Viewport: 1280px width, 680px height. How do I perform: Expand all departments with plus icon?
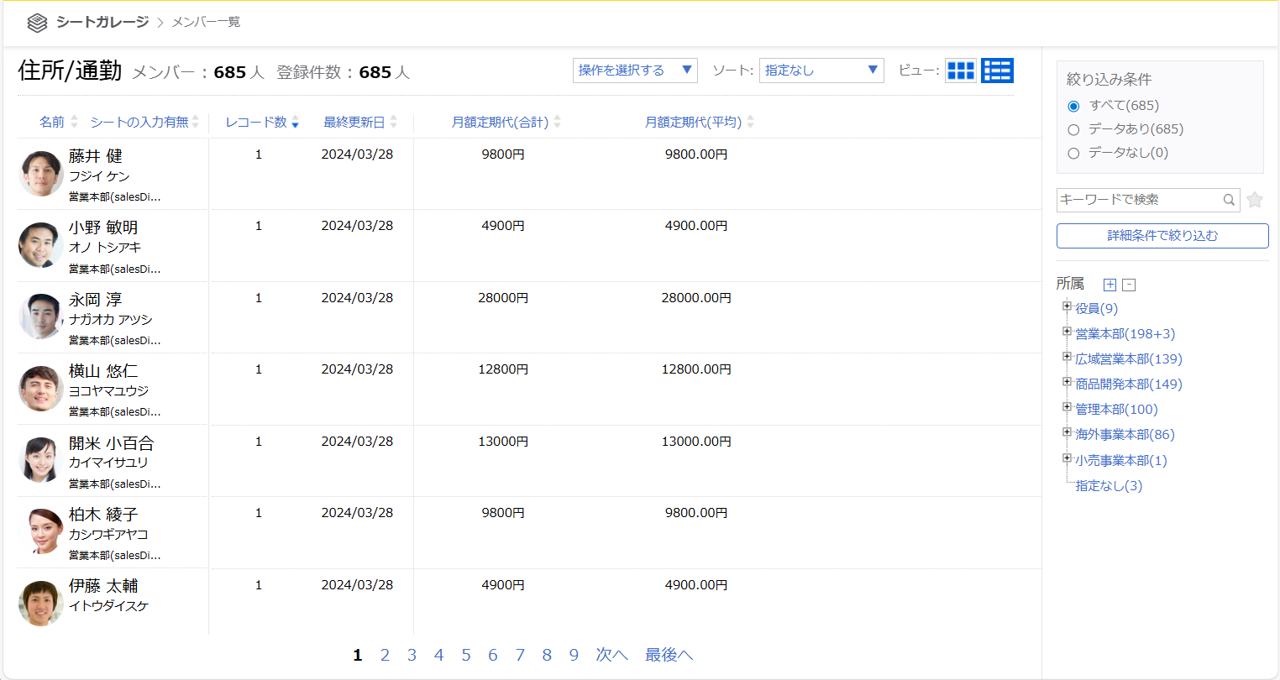pyautogui.click(x=1109, y=285)
